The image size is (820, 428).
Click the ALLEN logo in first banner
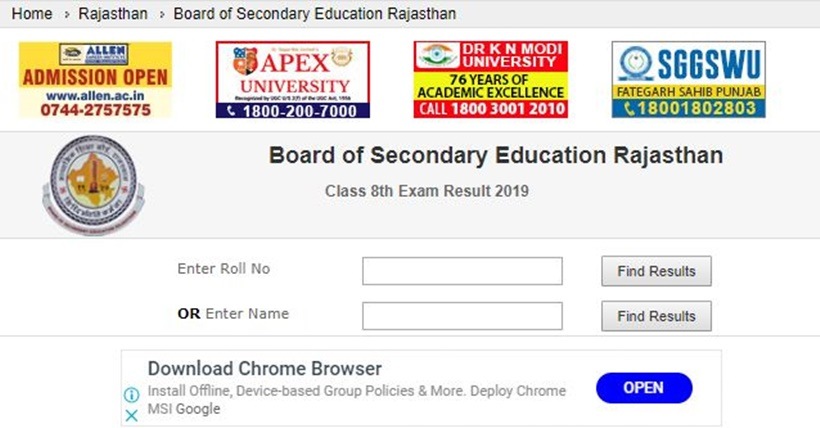(x=94, y=54)
